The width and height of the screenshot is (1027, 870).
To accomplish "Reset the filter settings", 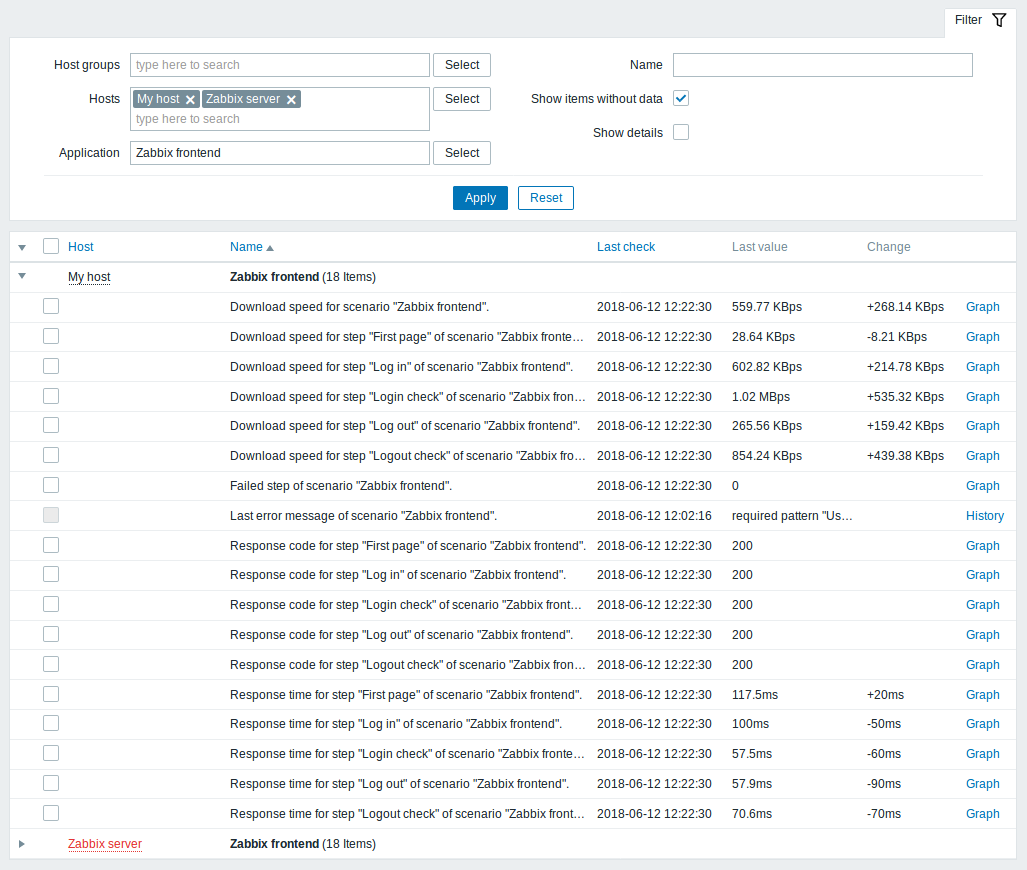I will pyautogui.click(x=545, y=198).
